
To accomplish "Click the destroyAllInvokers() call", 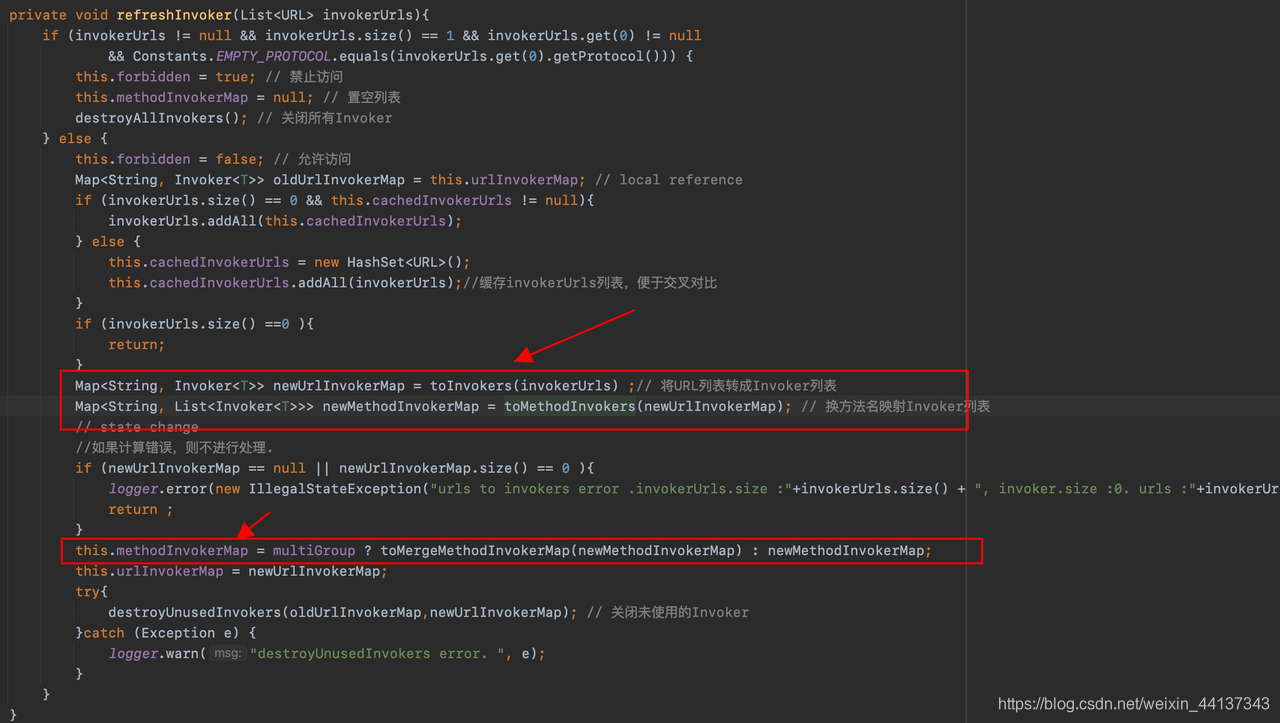I will (158, 118).
